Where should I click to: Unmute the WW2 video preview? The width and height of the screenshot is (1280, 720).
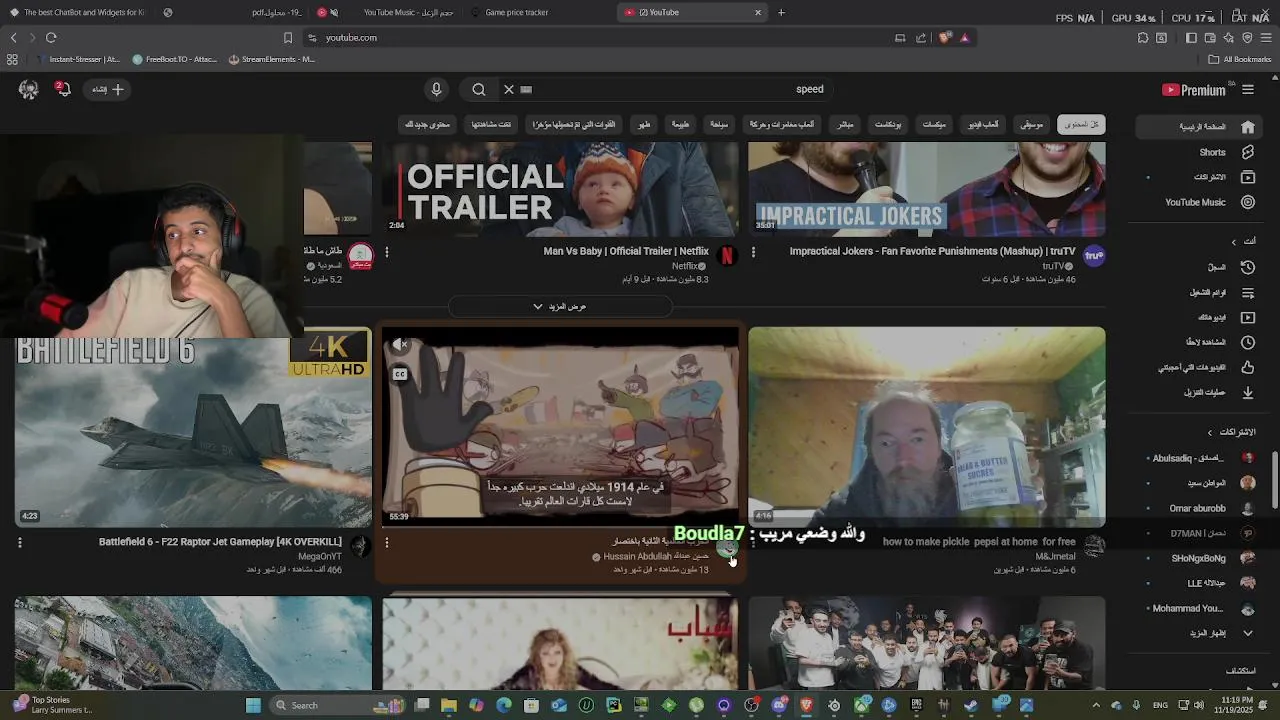point(400,345)
